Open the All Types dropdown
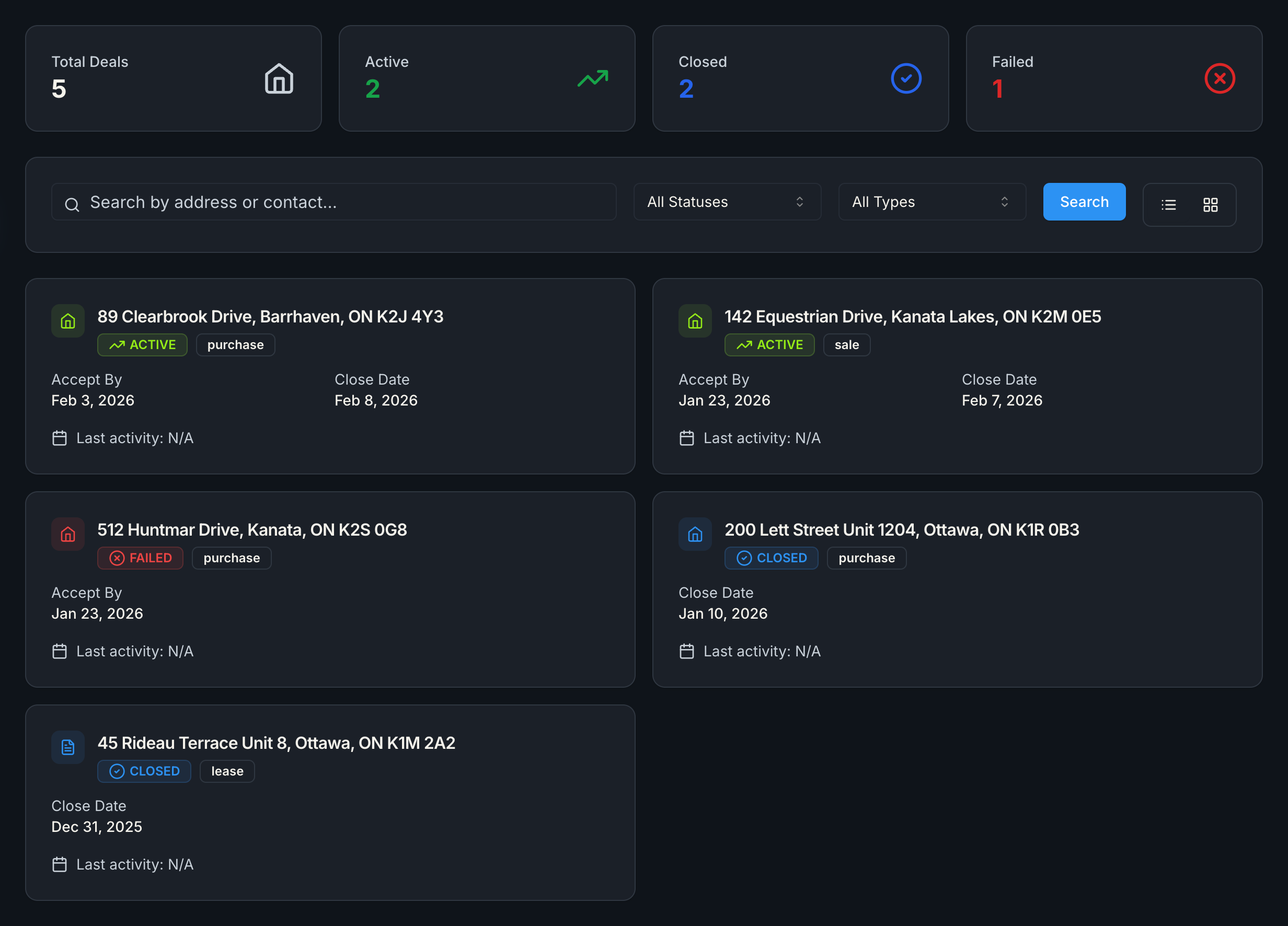The image size is (1288, 926). click(931, 202)
